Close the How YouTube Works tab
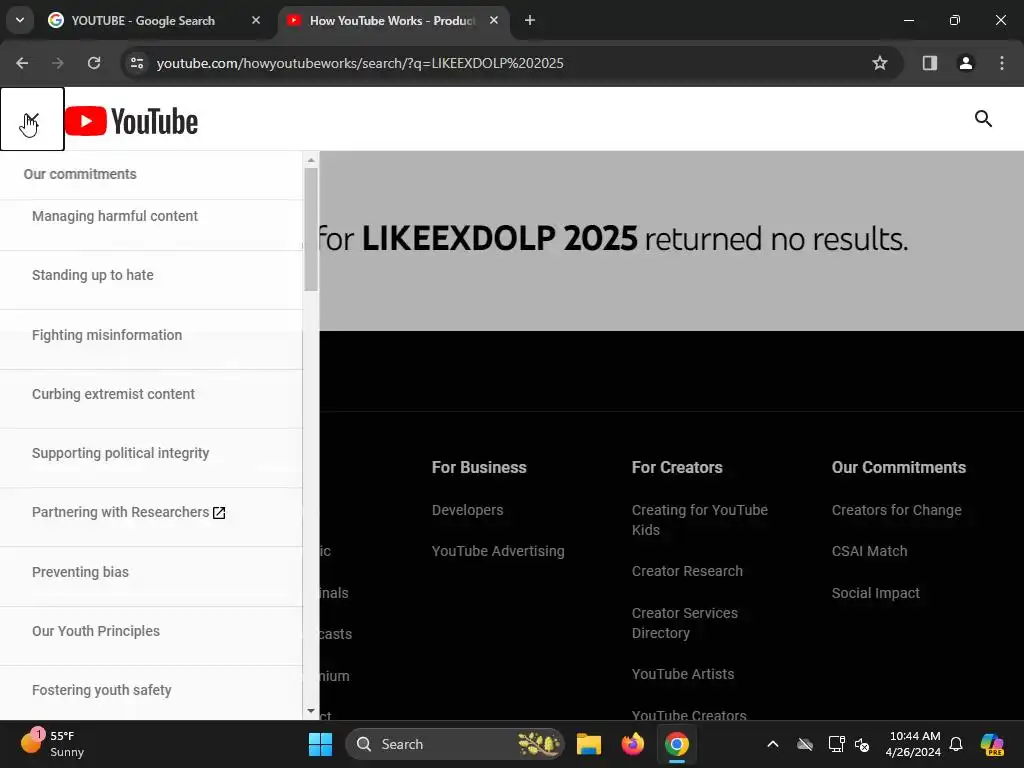Image resolution: width=1024 pixels, height=768 pixels. [x=494, y=20]
